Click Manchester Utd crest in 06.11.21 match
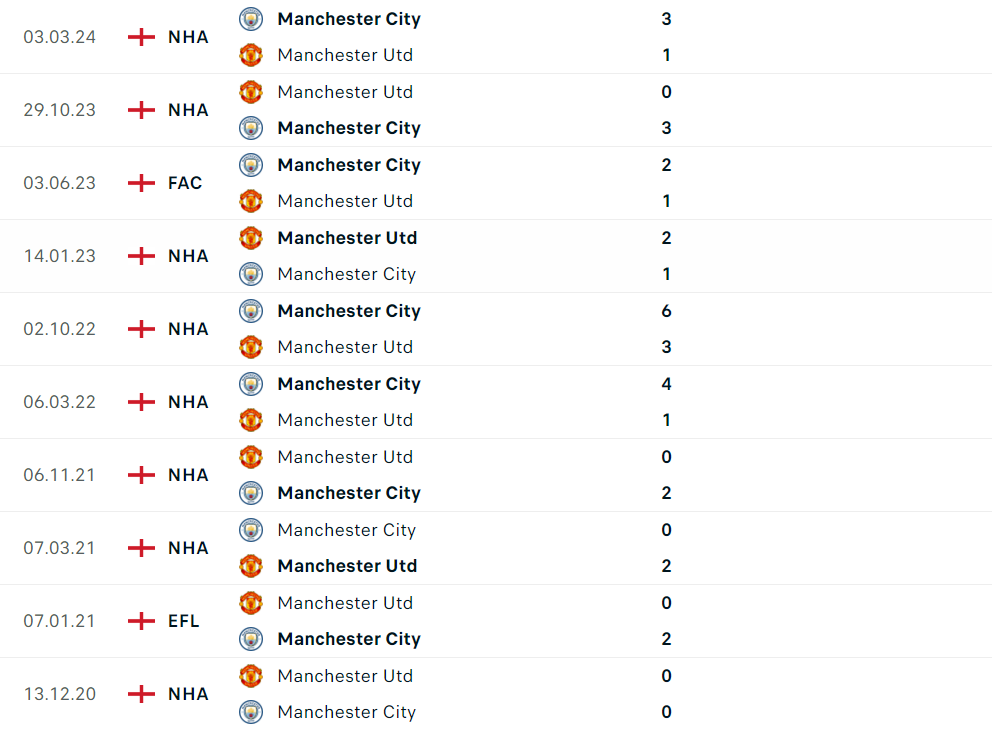Screen dimensions: 992x729 click(x=251, y=457)
